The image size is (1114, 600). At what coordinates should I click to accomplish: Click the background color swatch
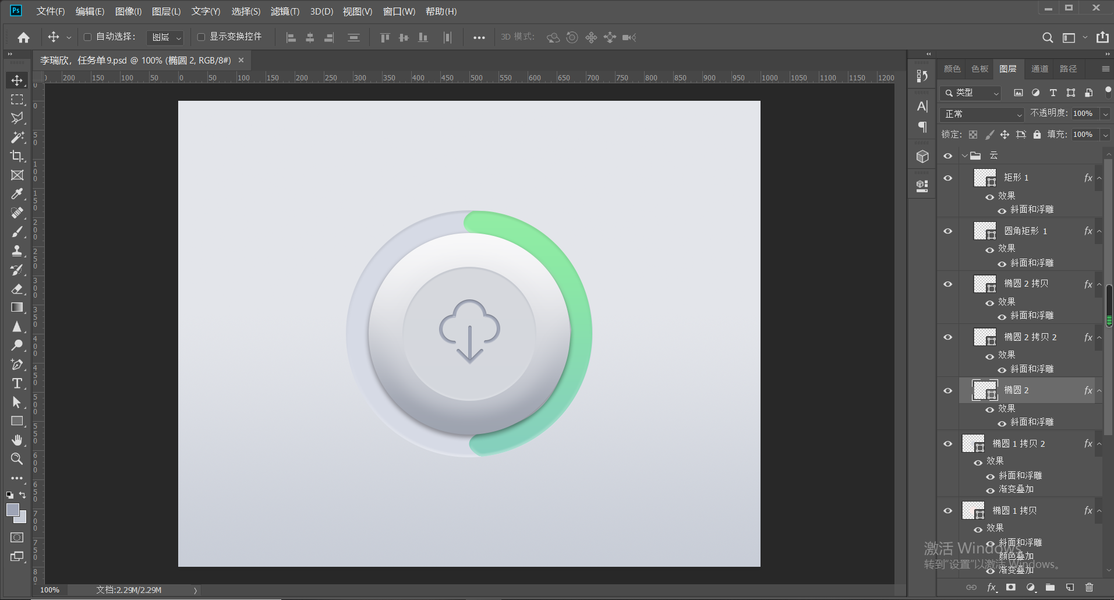[x=22, y=519]
